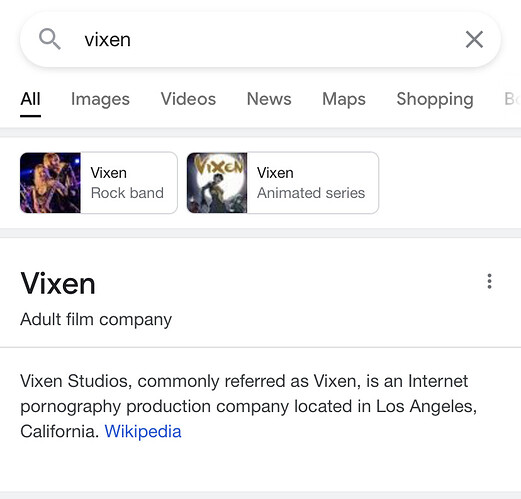Click inside the search field containing vixen
The image size is (521, 499).
pos(260,39)
